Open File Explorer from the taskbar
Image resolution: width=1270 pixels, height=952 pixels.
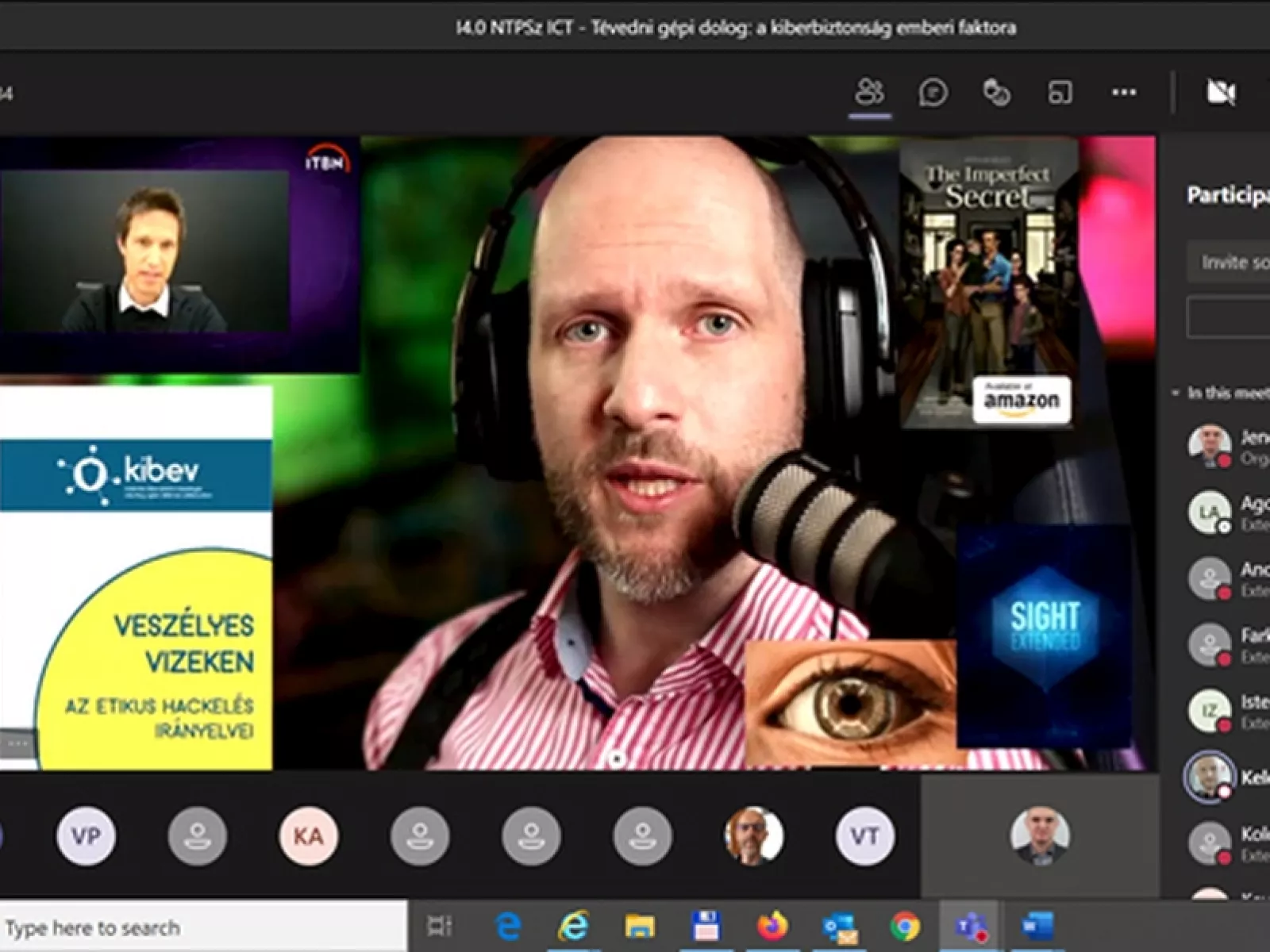pyautogui.click(x=639, y=926)
